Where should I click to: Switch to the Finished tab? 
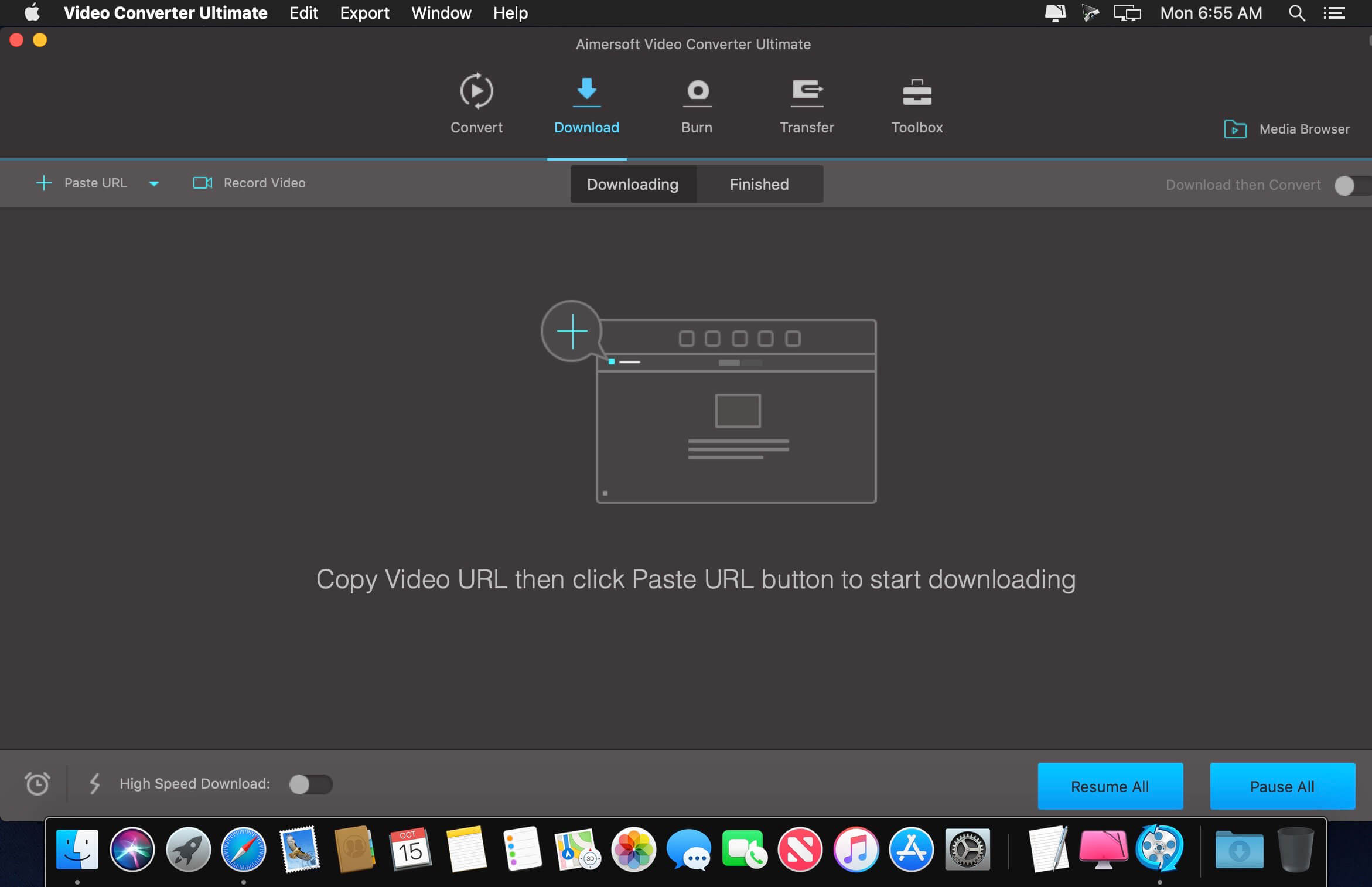click(x=759, y=184)
